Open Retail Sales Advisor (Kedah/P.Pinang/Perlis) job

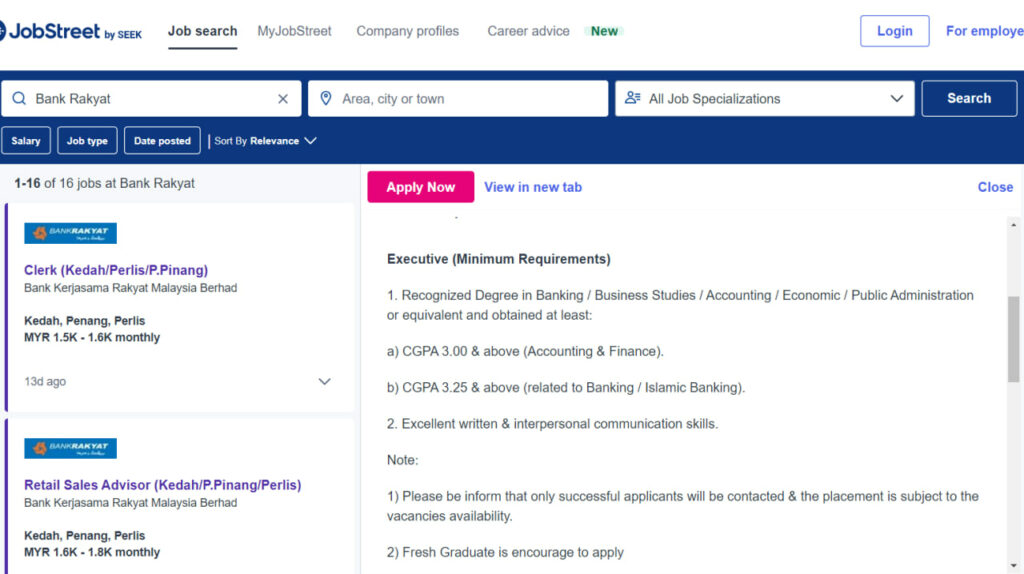pos(163,485)
